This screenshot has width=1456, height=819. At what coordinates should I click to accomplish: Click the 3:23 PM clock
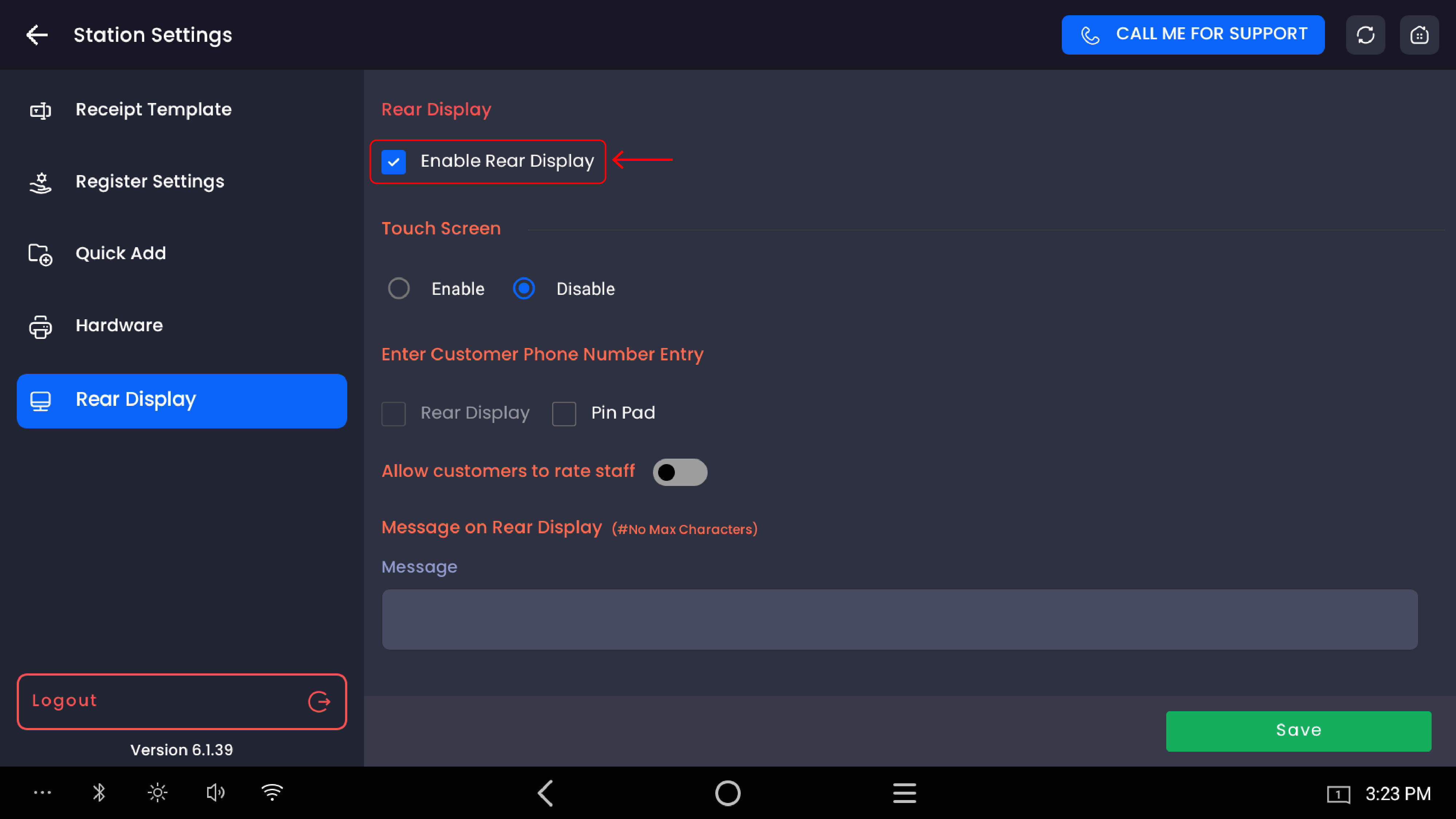pyautogui.click(x=1398, y=794)
